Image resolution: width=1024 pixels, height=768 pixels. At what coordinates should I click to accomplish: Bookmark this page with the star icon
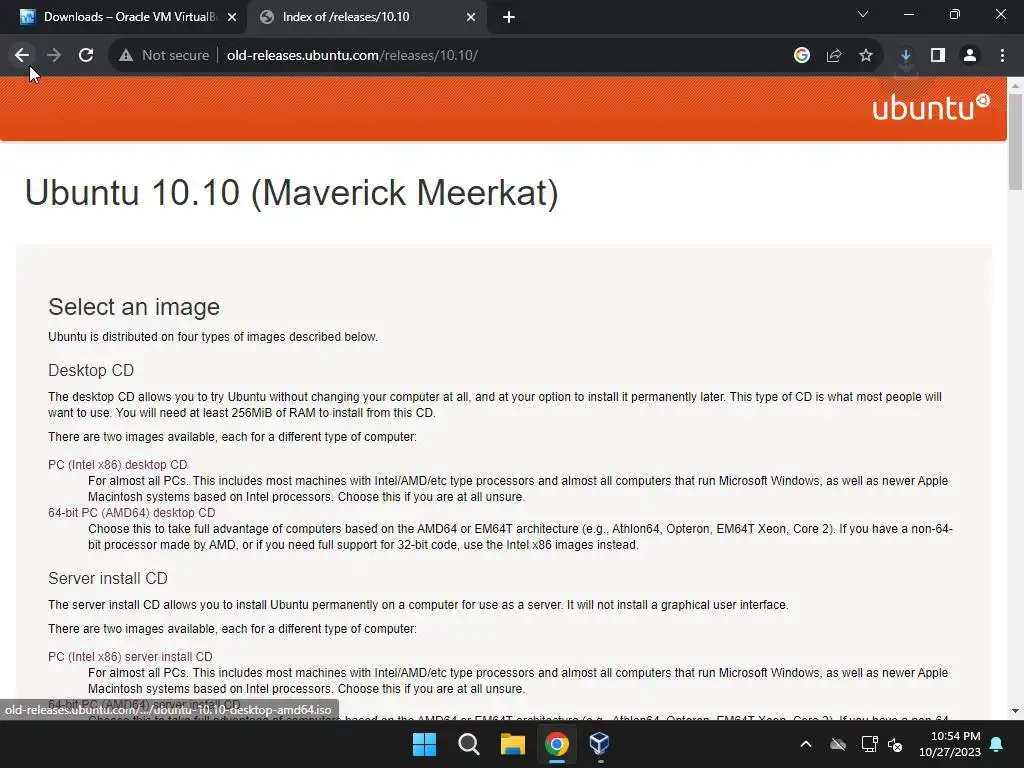click(x=866, y=56)
